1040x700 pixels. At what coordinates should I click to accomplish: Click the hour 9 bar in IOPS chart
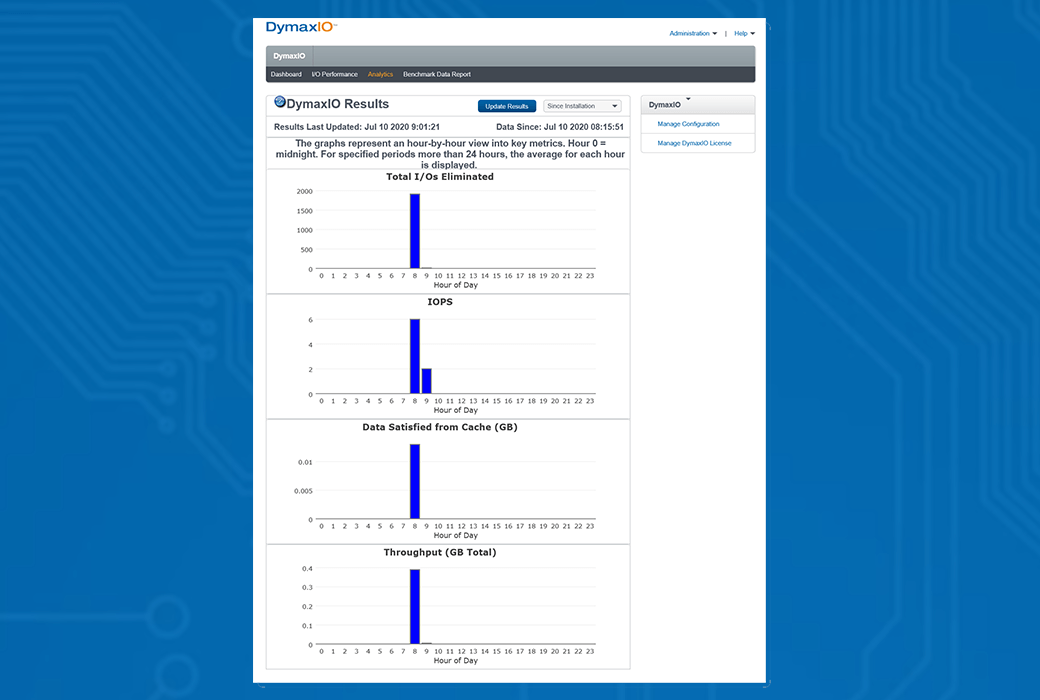(426, 381)
